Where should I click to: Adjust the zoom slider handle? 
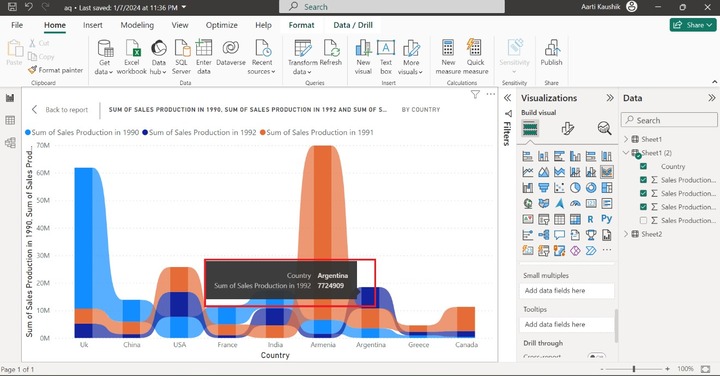[x=634, y=369]
